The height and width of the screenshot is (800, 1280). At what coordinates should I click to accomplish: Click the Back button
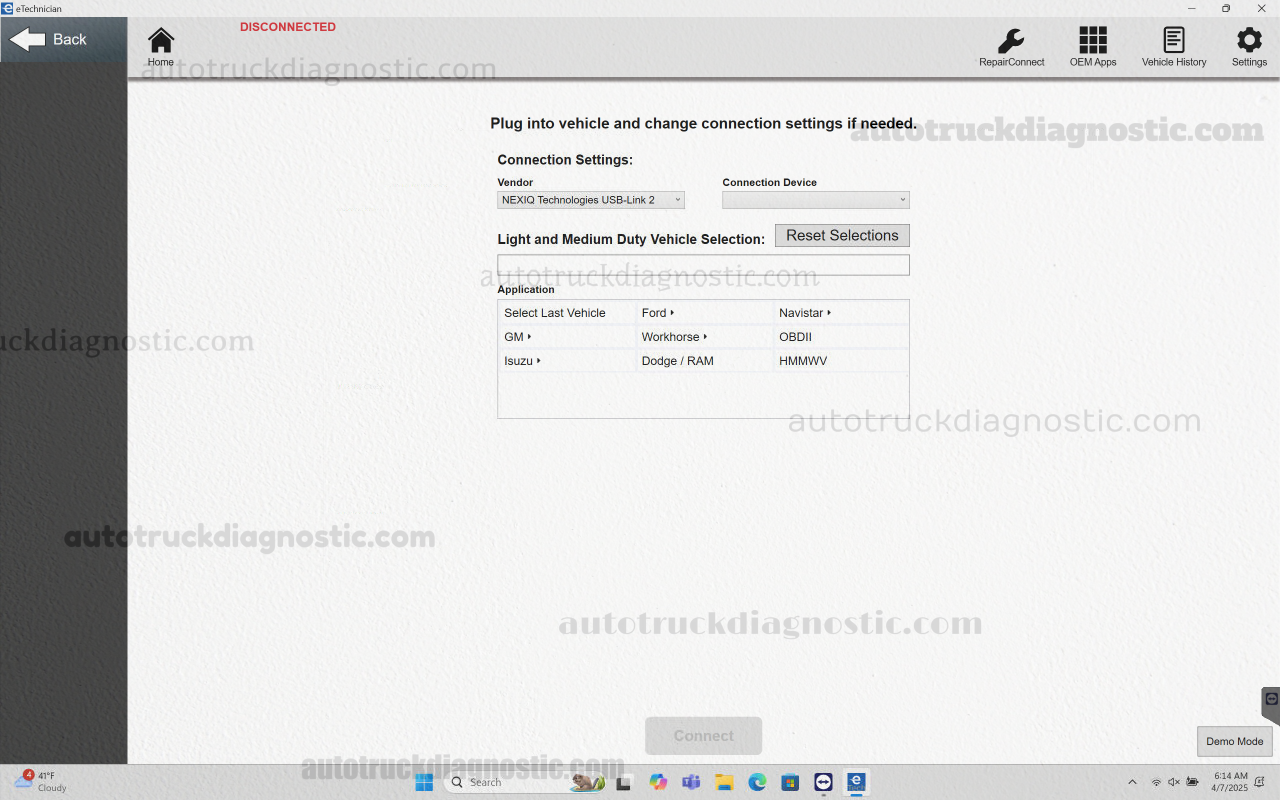[x=62, y=39]
